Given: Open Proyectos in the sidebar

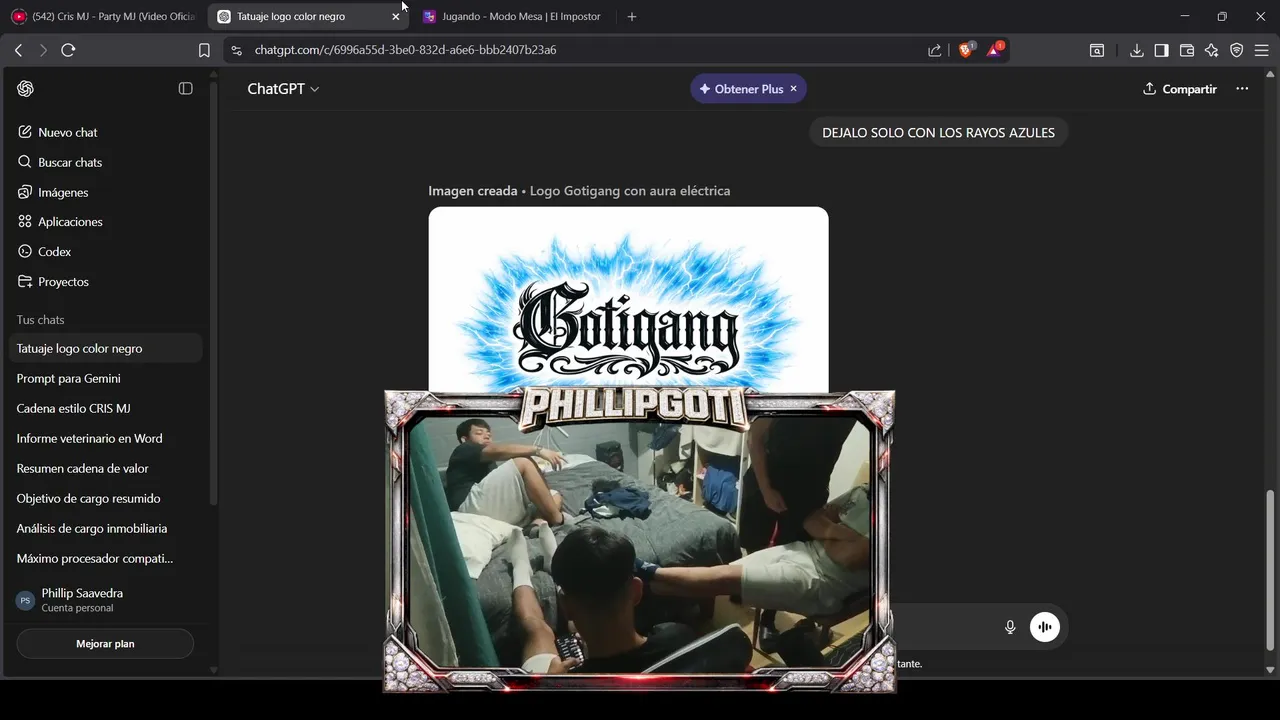Looking at the screenshot, I should tap(105, 282).
